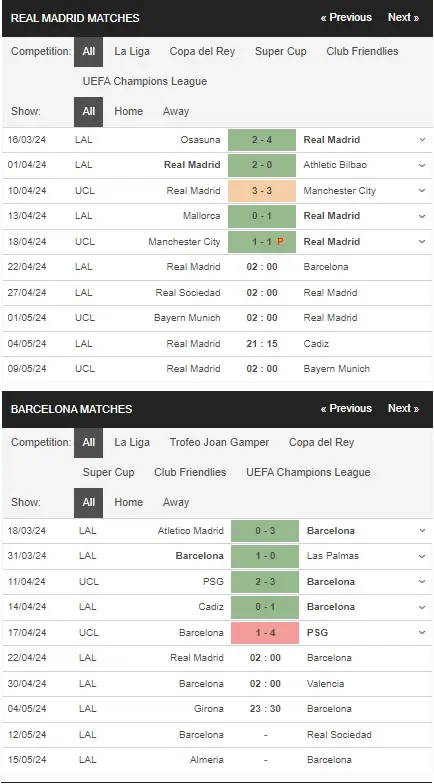Open the 2 - 4 Osasuna score box

tap(262, 140)
